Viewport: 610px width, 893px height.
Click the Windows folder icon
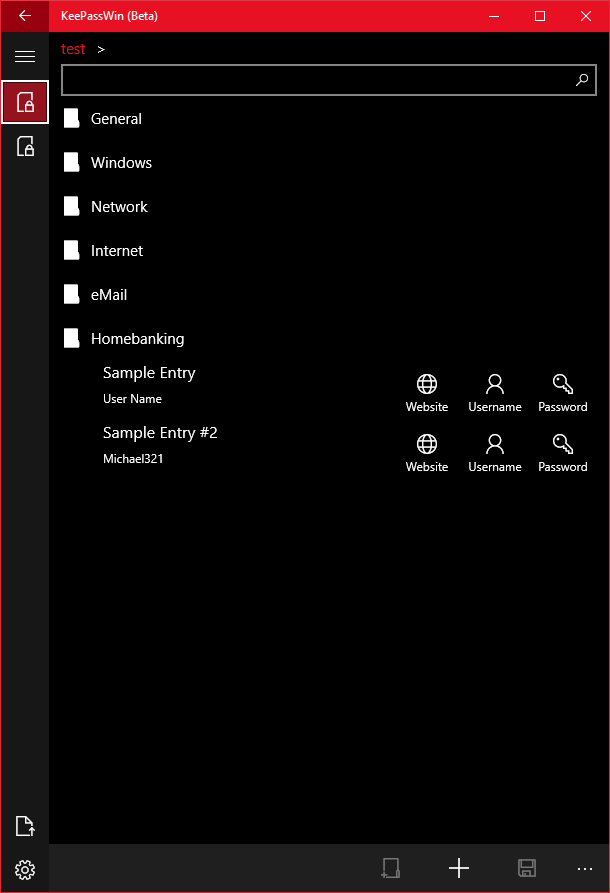71,162
